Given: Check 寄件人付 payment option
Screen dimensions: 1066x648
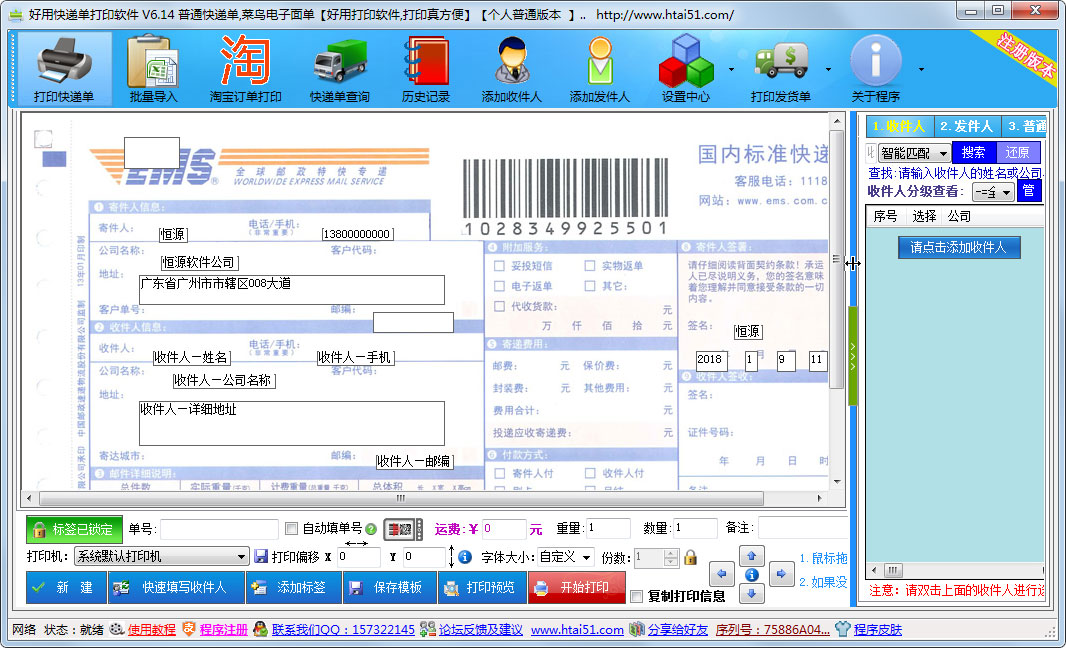Looking at the screenshot, I should 499,473.
